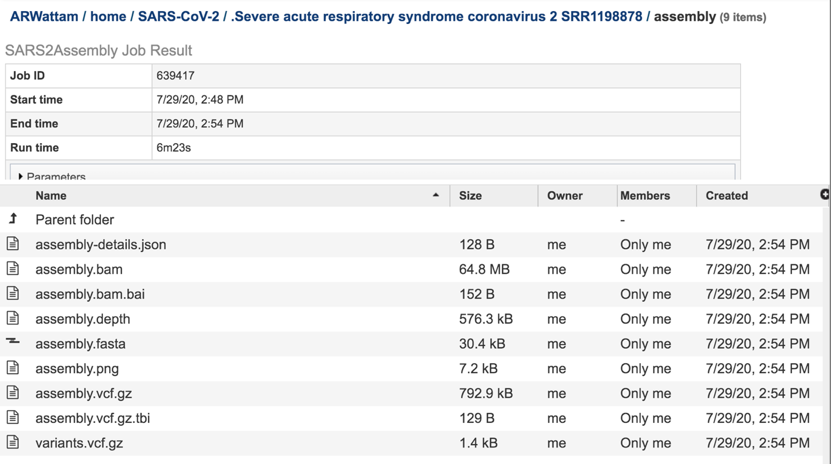Image resolution: width=831 pixels, height=464 pixels.
Task: Open the ARWattam breadcrumb link
Action: click(43, 17)
